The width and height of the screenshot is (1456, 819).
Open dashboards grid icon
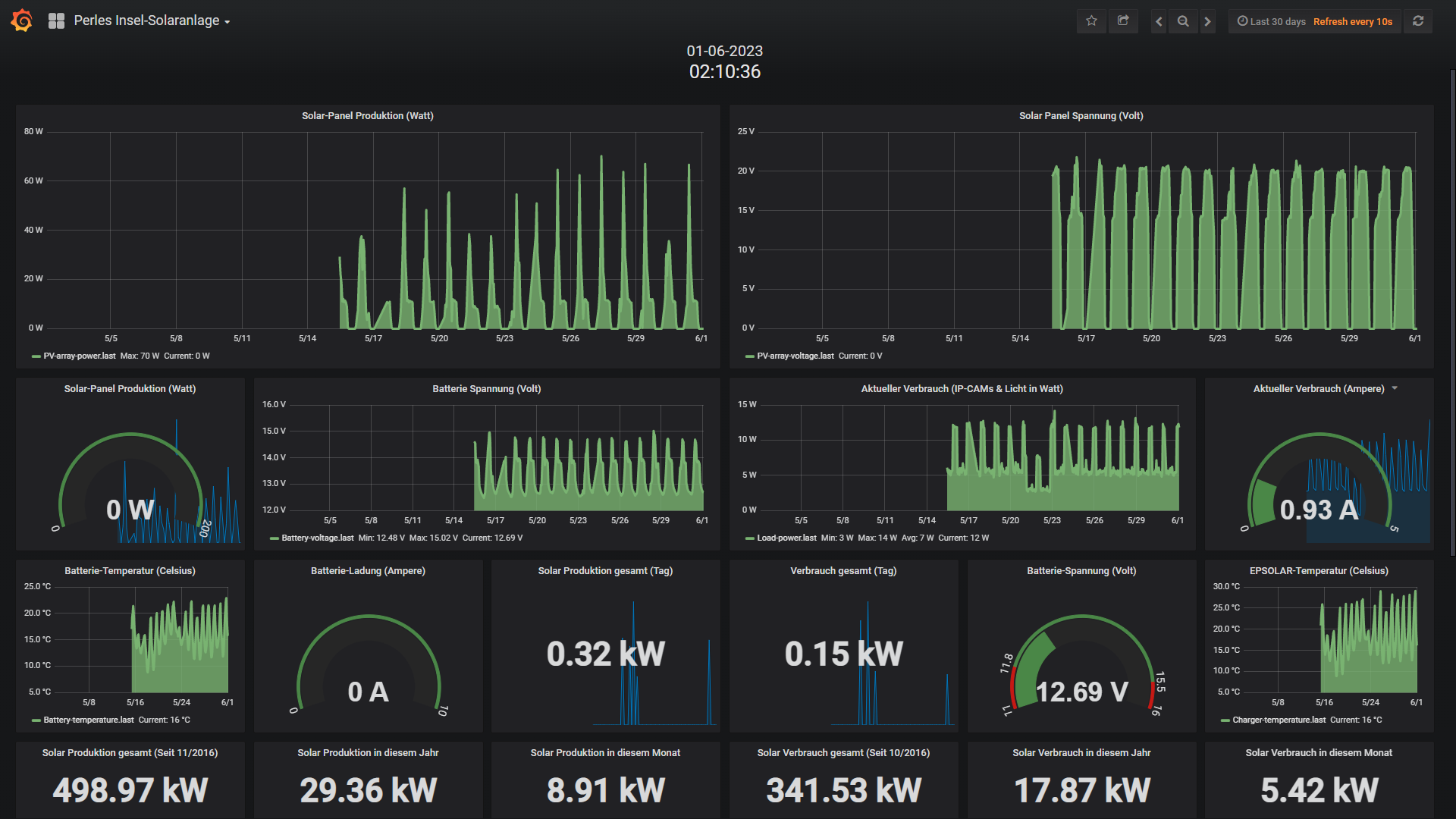pyautogui.click(x=56, y=21)
